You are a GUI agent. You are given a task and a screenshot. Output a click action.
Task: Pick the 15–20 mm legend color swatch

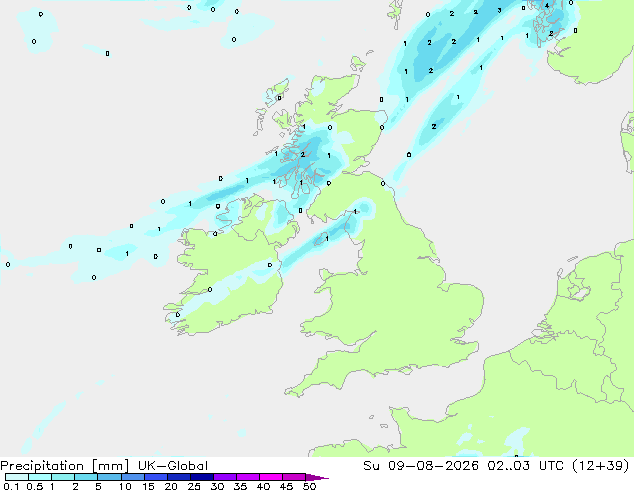coord(155,477)
